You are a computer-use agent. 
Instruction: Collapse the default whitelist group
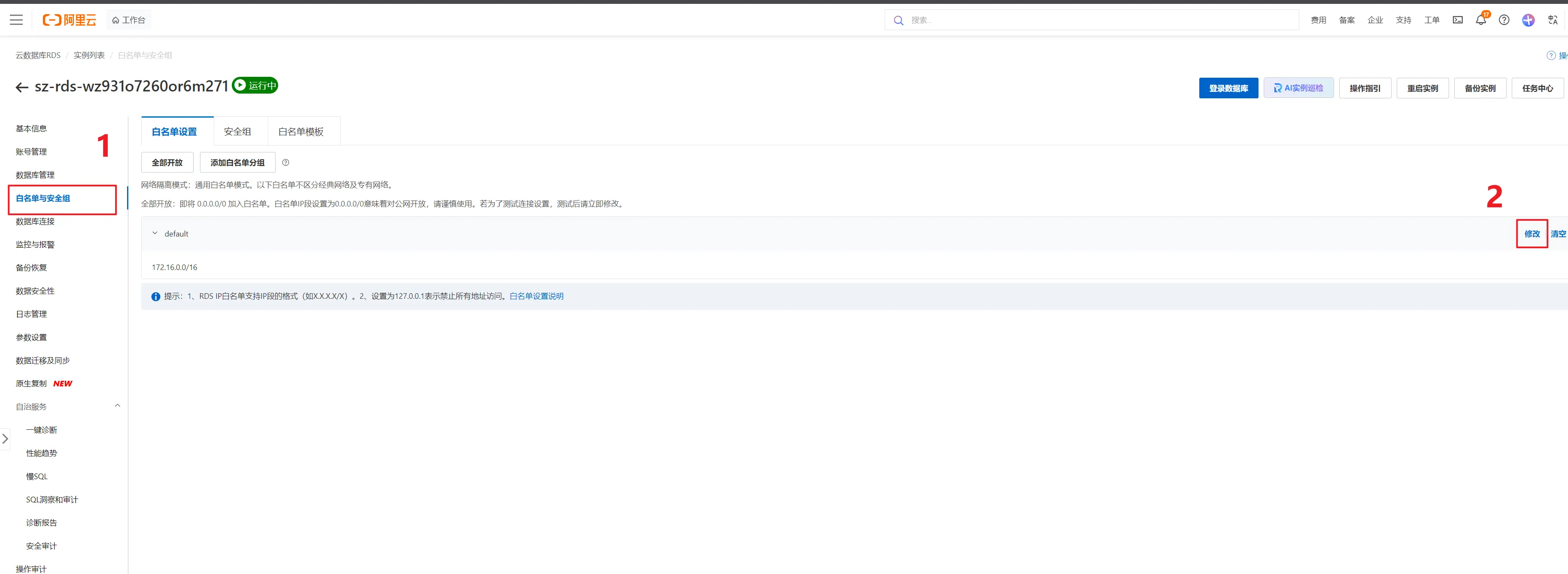point(155,233)
